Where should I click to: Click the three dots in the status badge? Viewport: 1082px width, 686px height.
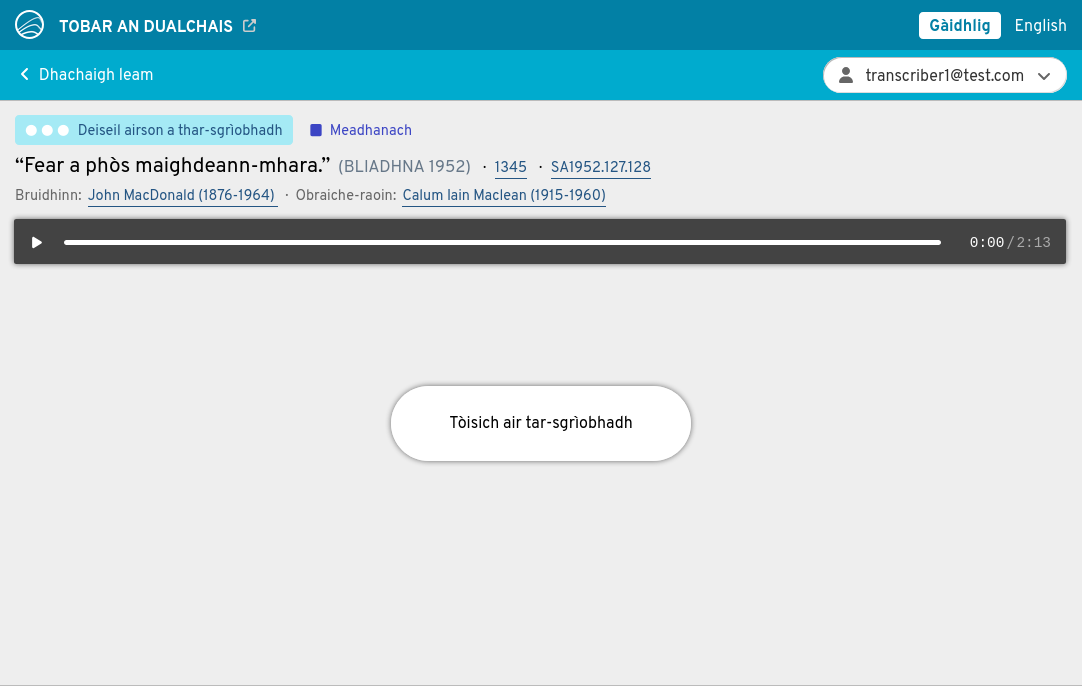pyautogui.click(x=47, y=130)
